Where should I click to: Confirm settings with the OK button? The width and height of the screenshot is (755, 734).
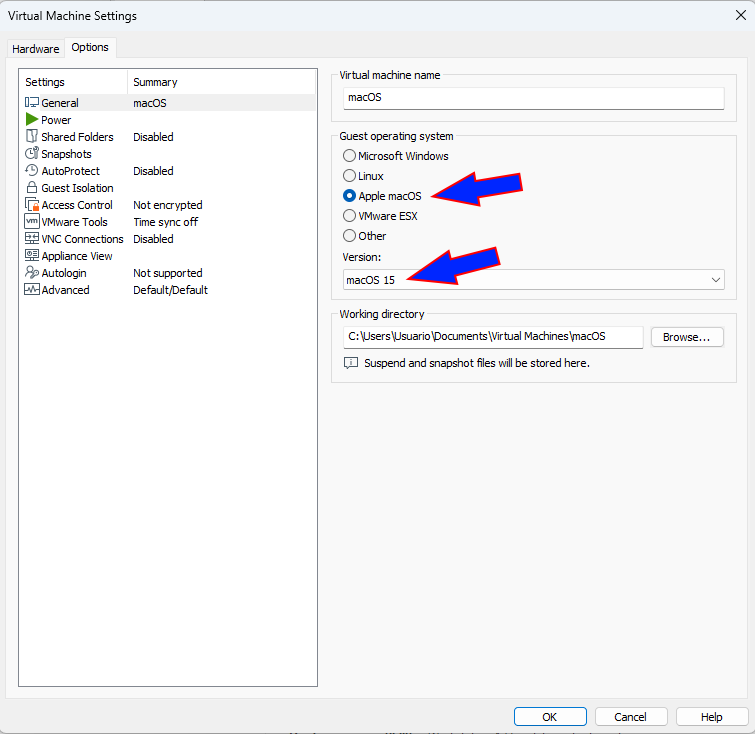point(550,717)
